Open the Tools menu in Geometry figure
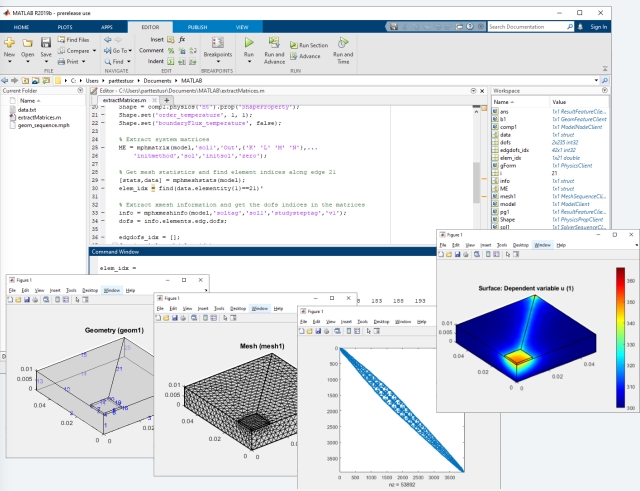Viewport: 640px width, 491px height. (69, 290)
